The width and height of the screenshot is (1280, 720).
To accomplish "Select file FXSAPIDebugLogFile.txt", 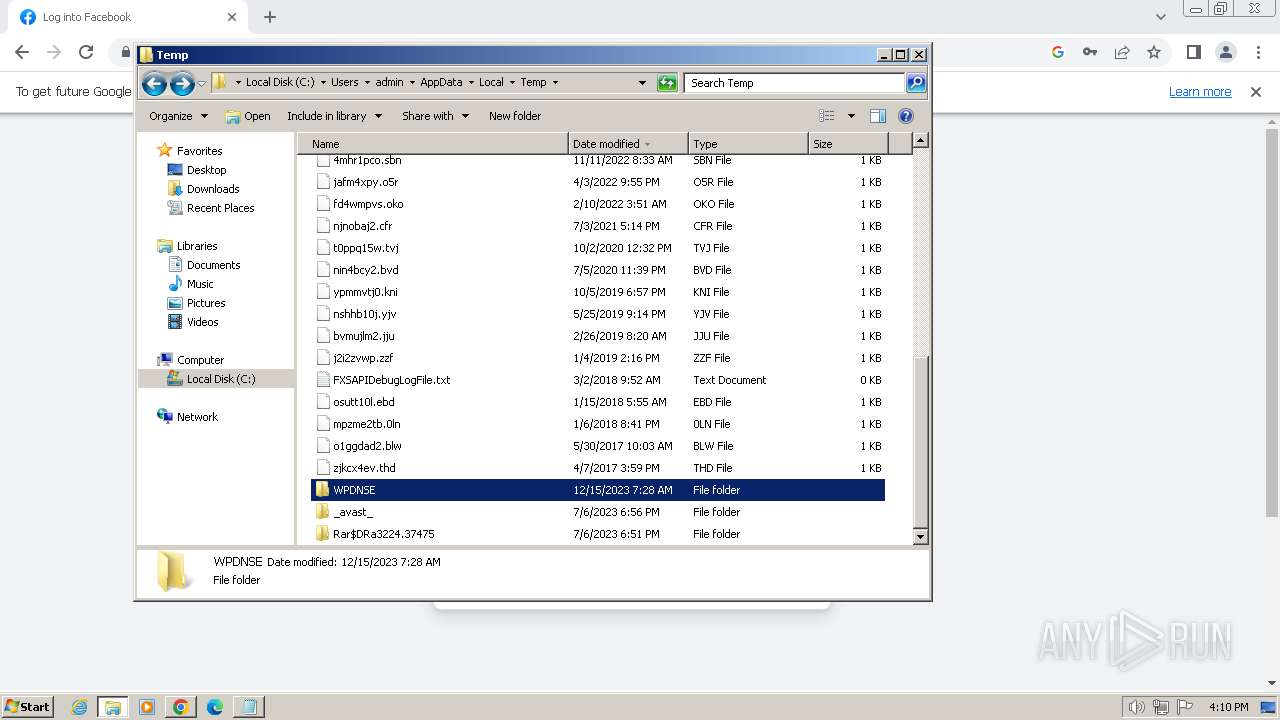I will click(598, 380).
